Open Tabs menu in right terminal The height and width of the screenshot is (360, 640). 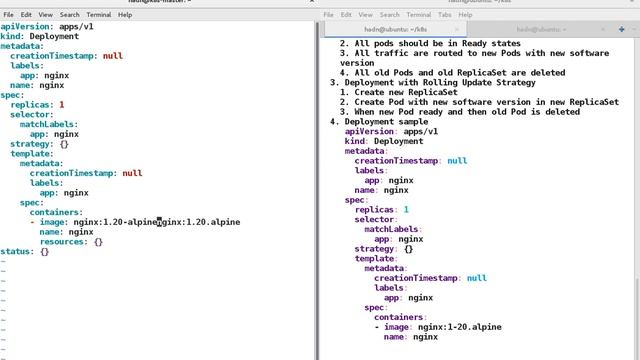click(x=444, y=15)
